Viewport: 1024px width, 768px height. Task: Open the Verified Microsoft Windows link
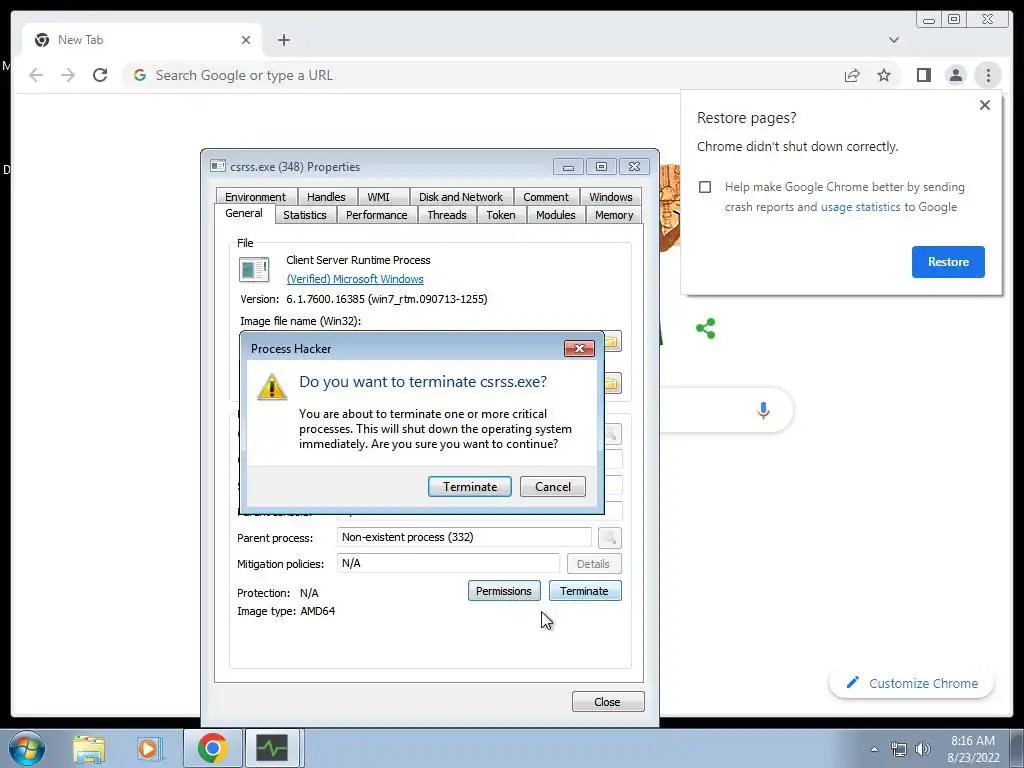[355, 279]
